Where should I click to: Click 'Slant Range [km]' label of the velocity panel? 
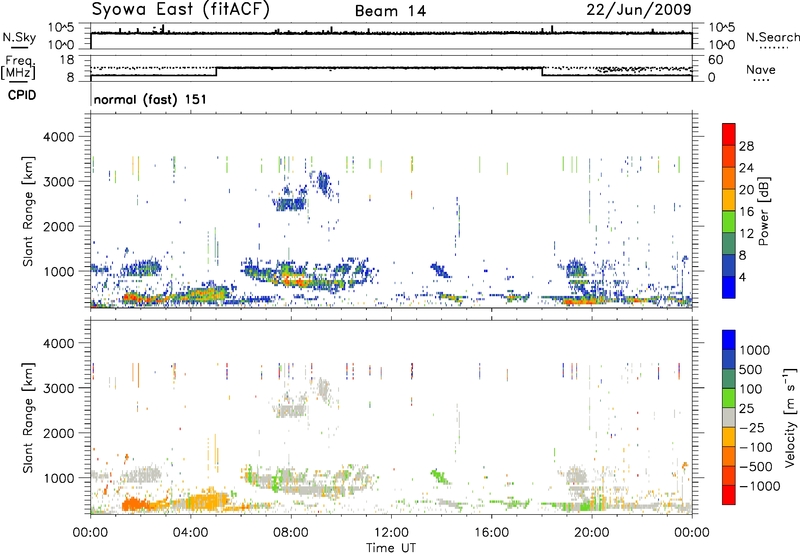tap(28, 417)
